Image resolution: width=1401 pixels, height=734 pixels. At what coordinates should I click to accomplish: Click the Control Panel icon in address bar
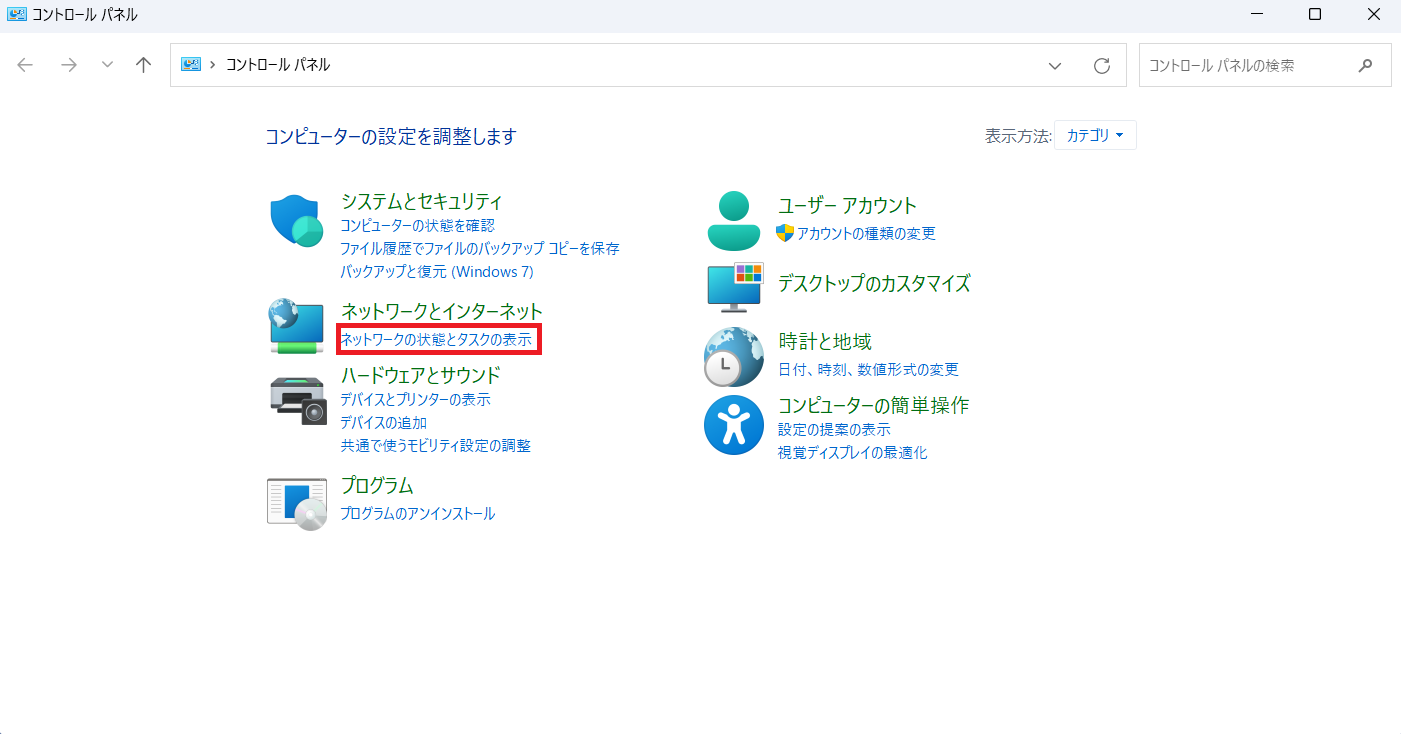(190, 64)
